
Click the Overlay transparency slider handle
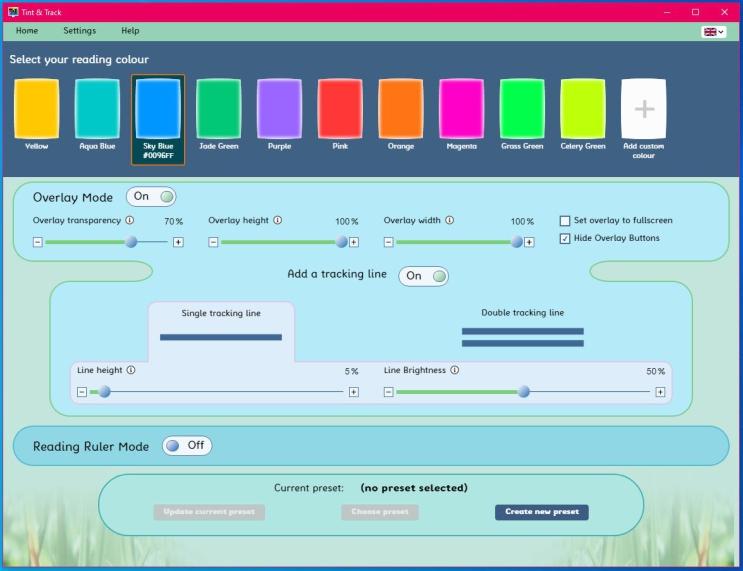tap(131, 242)
